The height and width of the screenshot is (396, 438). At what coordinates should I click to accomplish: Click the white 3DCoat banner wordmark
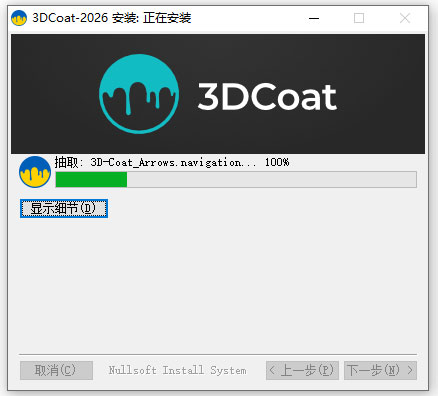[x=267, y=97]
